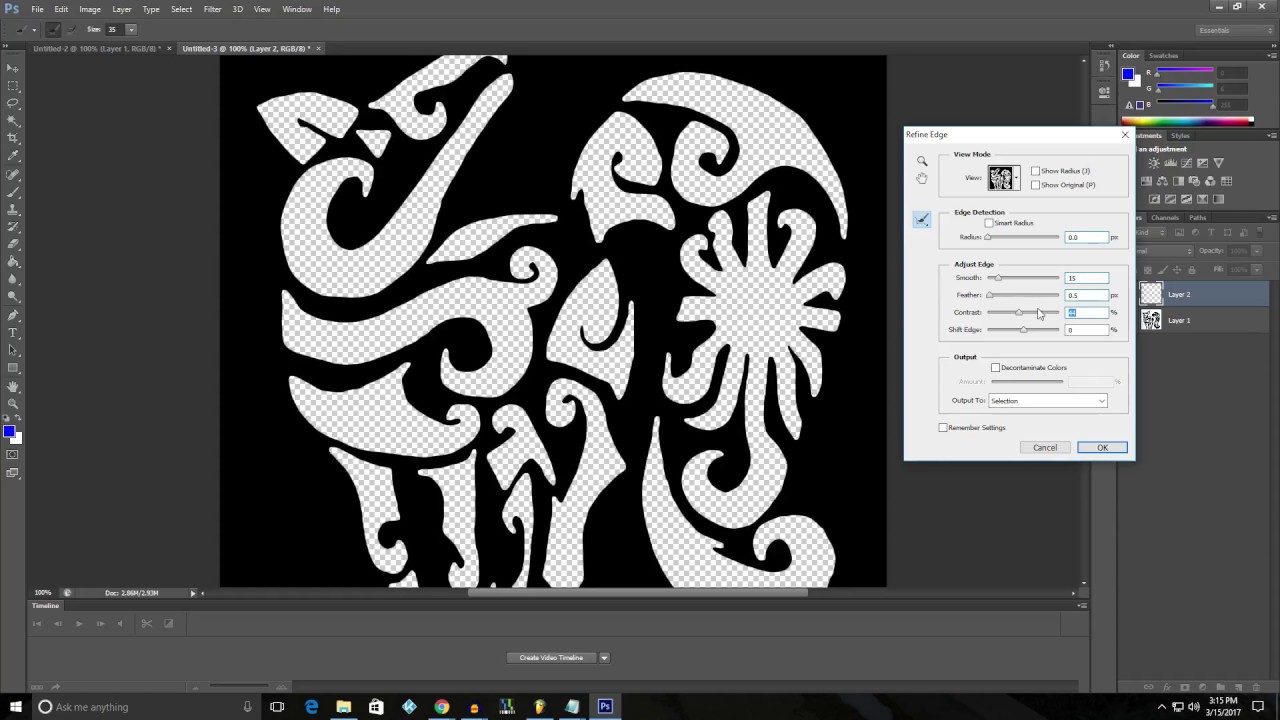Open Microsoft Edge from the taskbar
1280x720 pixels.
[311, 707]
